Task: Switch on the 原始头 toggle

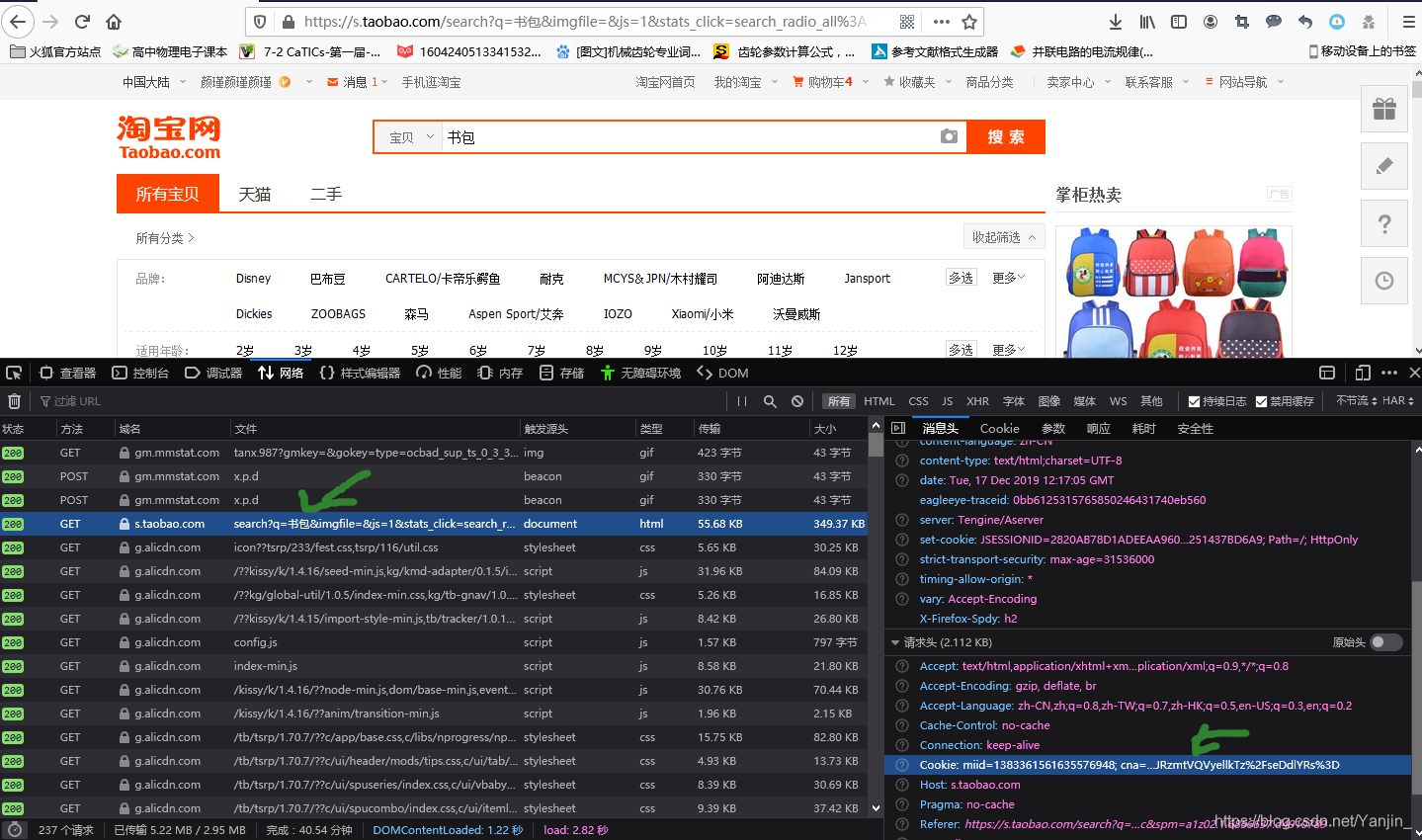Action: [1386, 642]
